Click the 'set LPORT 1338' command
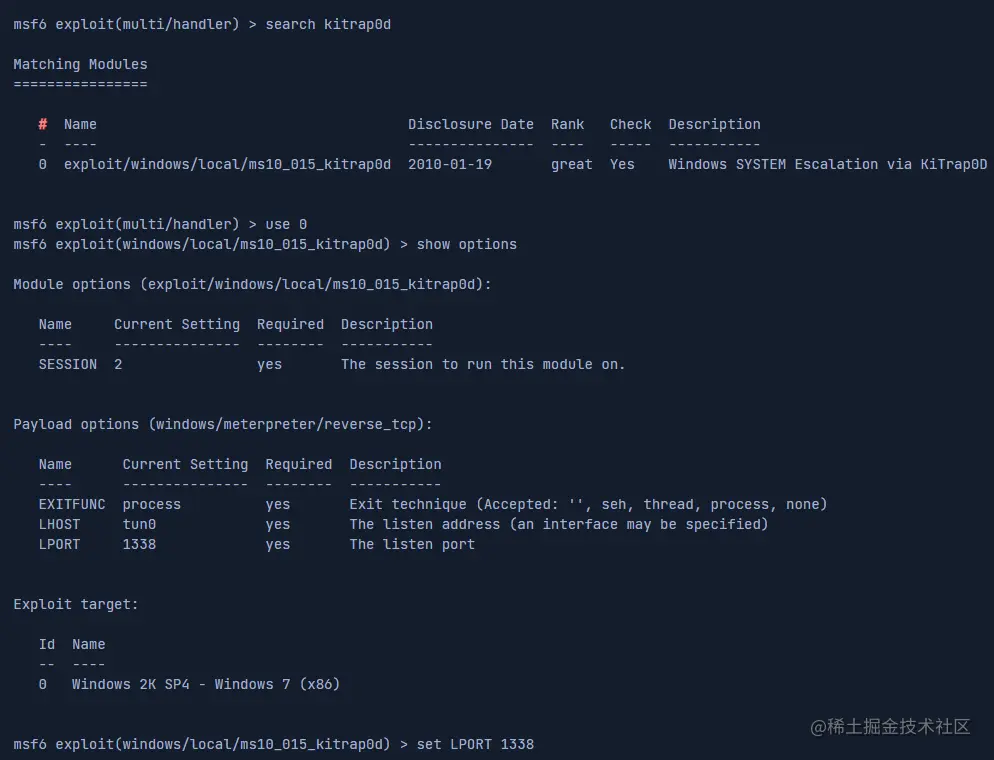This screenshot has width=994, height=760. [475, 744]
